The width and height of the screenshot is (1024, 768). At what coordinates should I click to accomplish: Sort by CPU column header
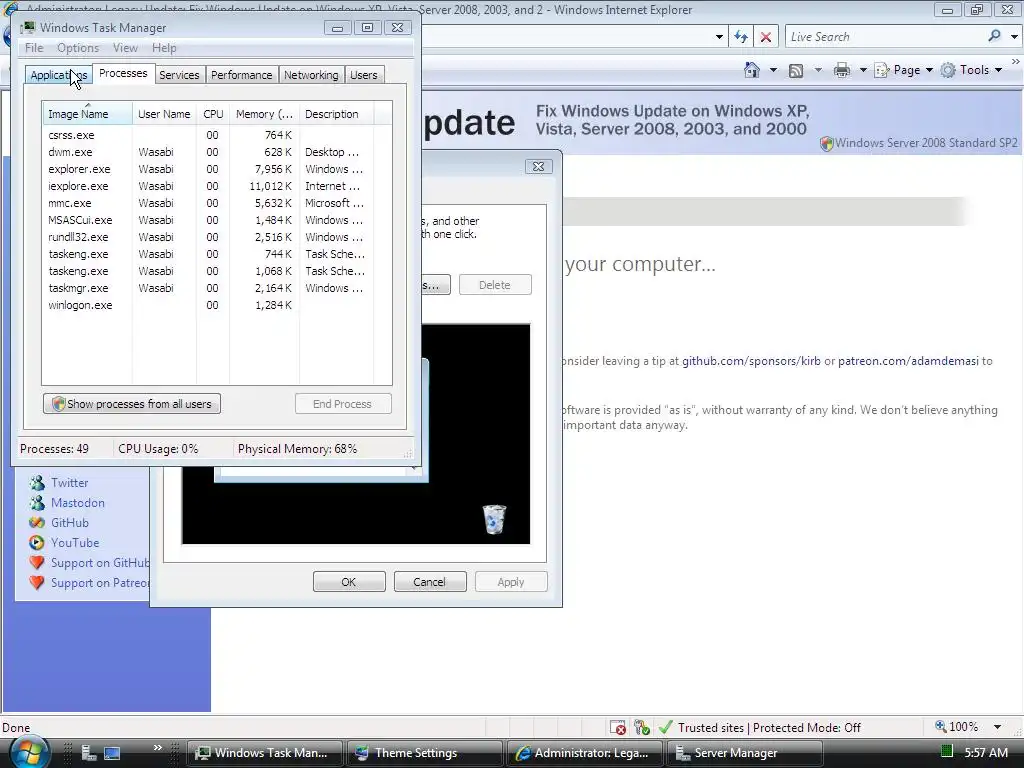click(x=213, y=114)
